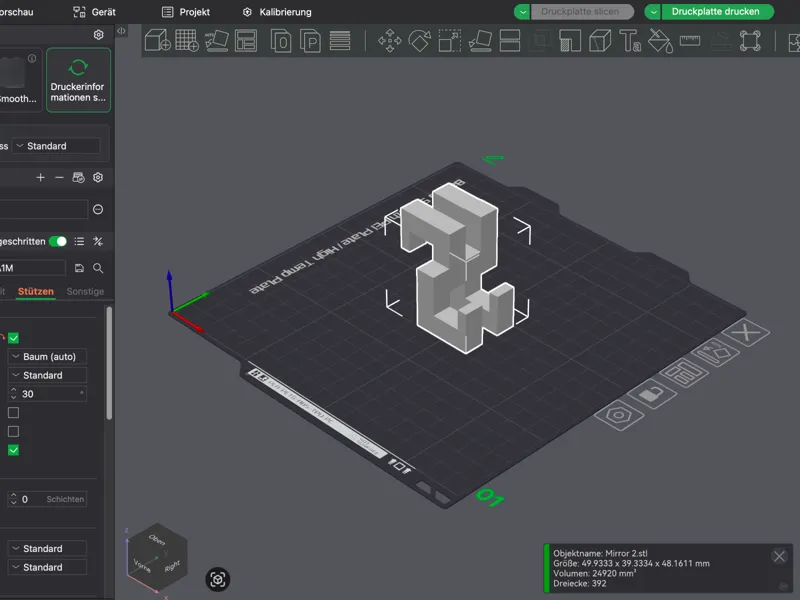Adjust the stepper arrows of the 30 value

(14, 393)
